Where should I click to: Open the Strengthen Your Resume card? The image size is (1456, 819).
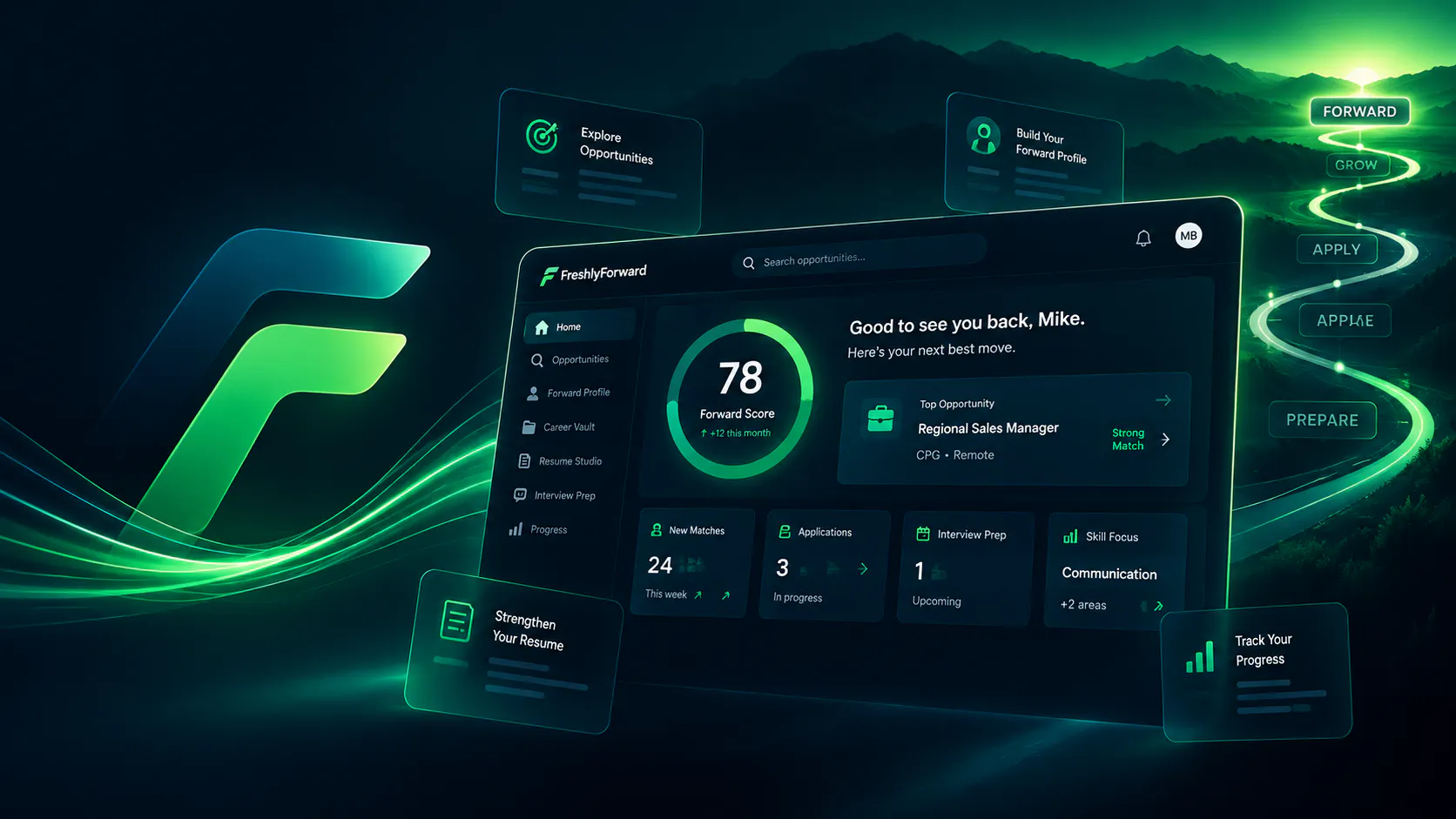515,651
